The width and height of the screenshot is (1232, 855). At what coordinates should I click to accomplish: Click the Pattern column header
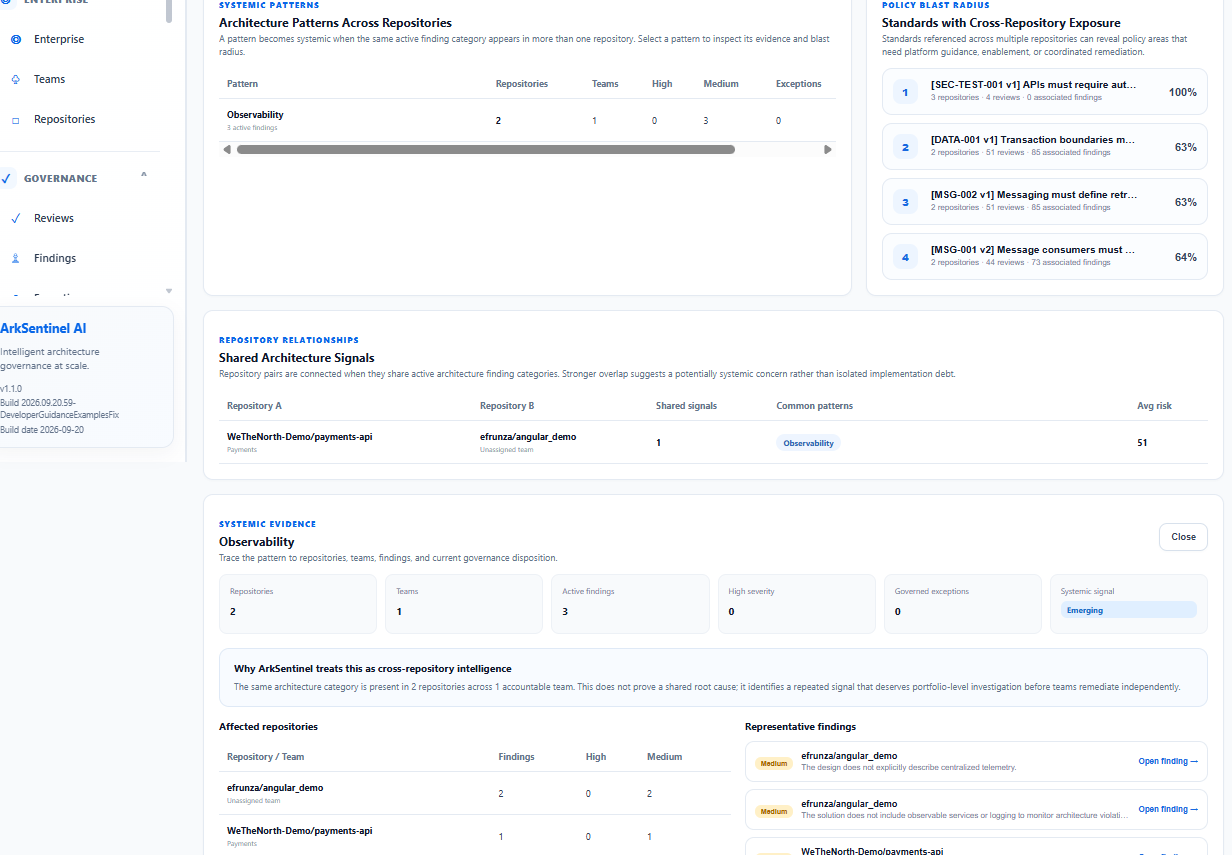tap(242, 84)
